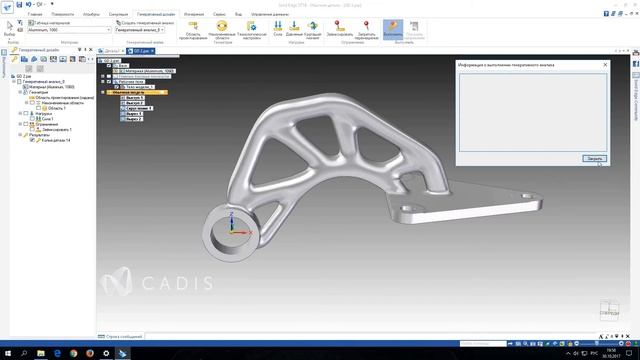Select the Preserve Regions (Неизменяемые области) tool

coord(222,30)
